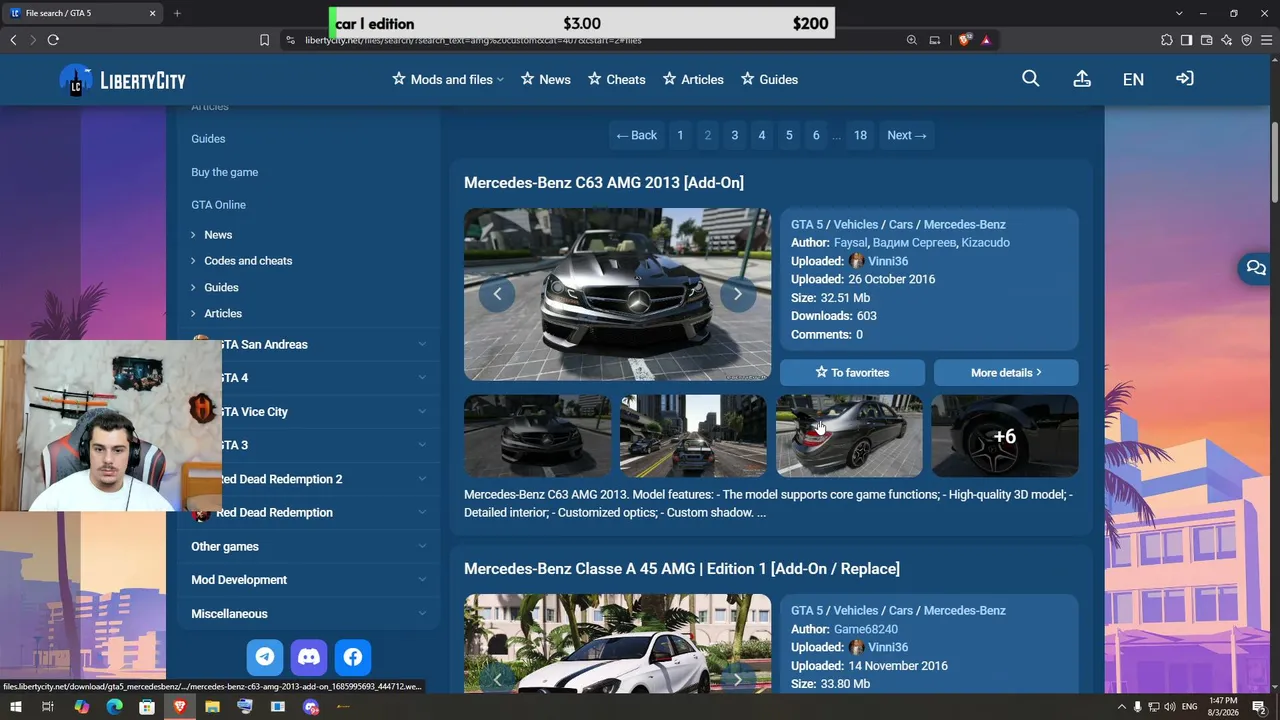
Task: Open the browser extensions puzzle icon
Action: 1167,40
